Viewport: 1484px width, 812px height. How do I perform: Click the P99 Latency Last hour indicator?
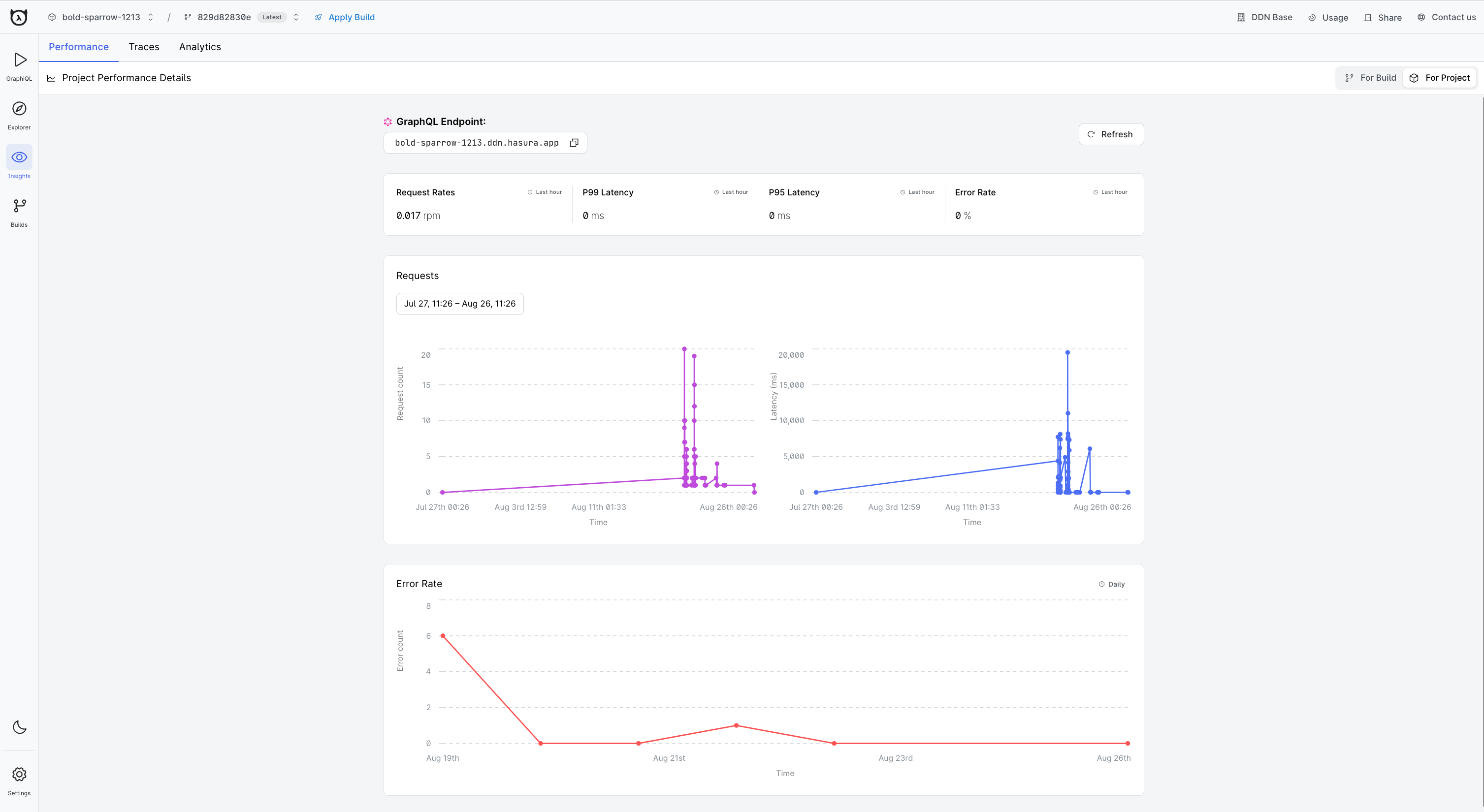[x=731, y=192]
